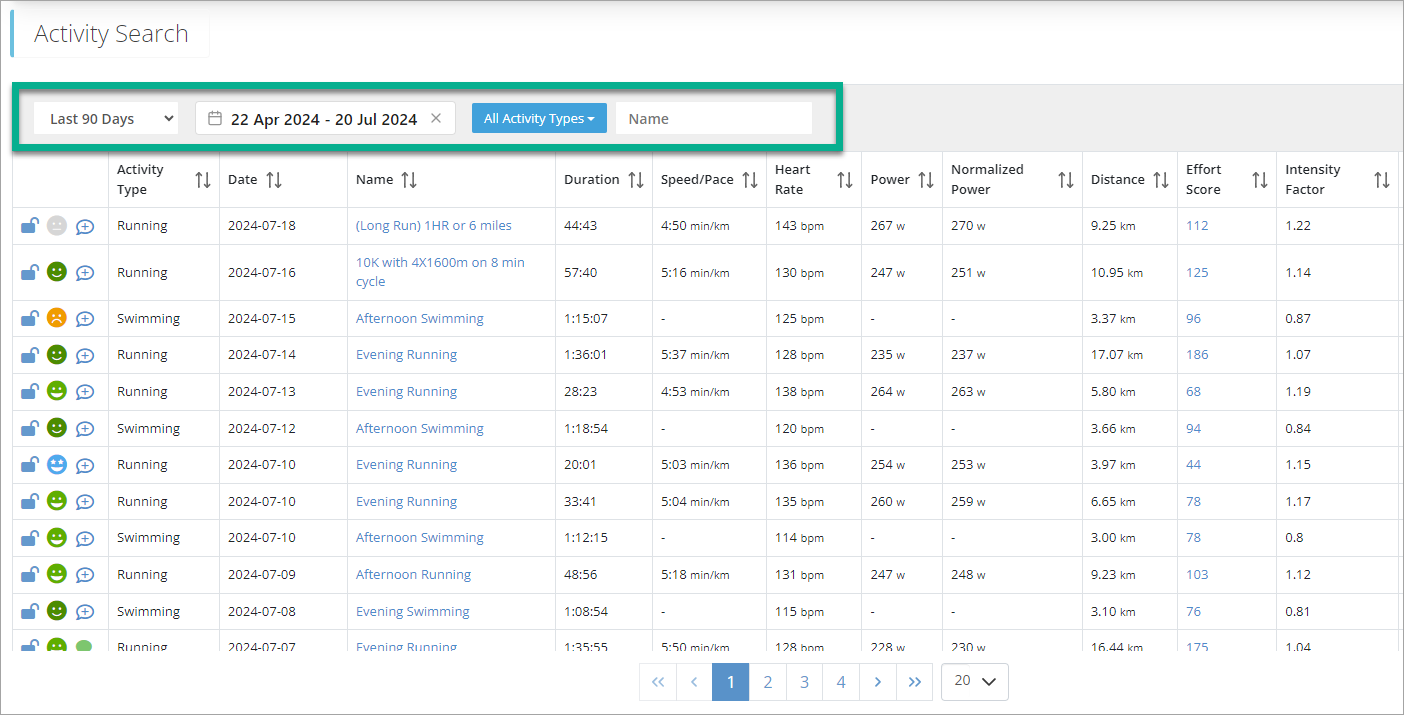Open the date range picker field

325,118
